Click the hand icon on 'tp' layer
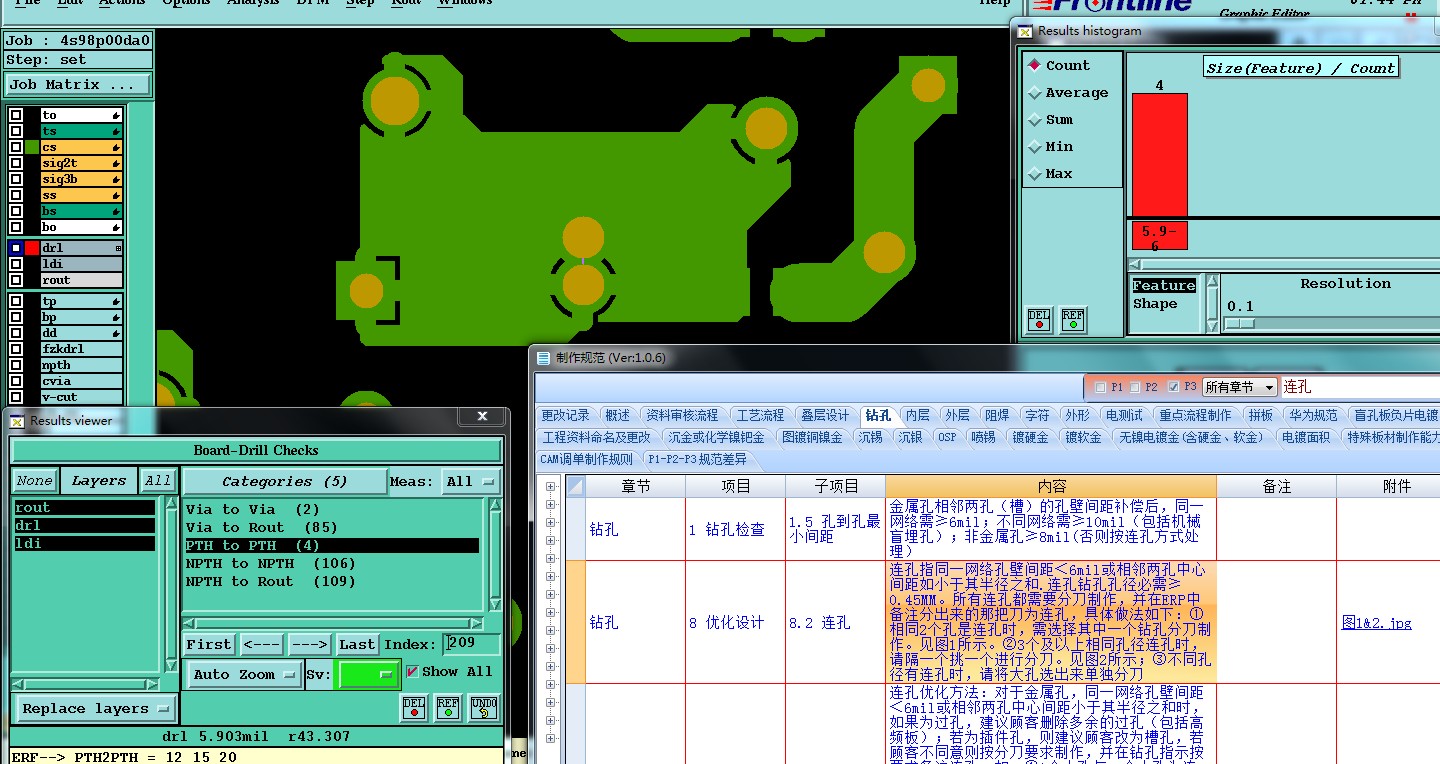The height and width of the screenshot is (764, 1440). coord(116,302)
